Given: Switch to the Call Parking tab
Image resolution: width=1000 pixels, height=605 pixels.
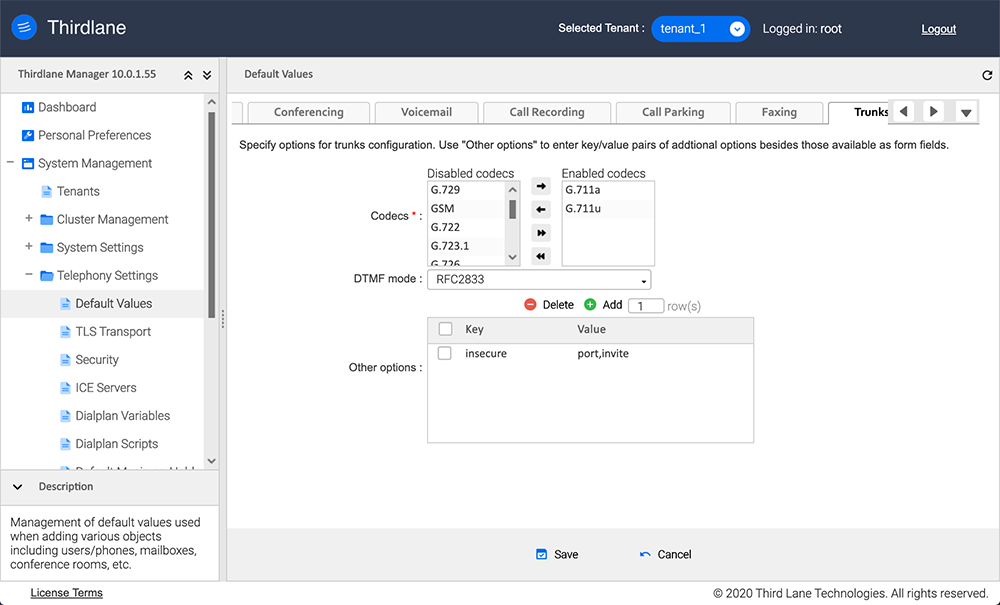Looking at the screenshot, I should 673,112.
